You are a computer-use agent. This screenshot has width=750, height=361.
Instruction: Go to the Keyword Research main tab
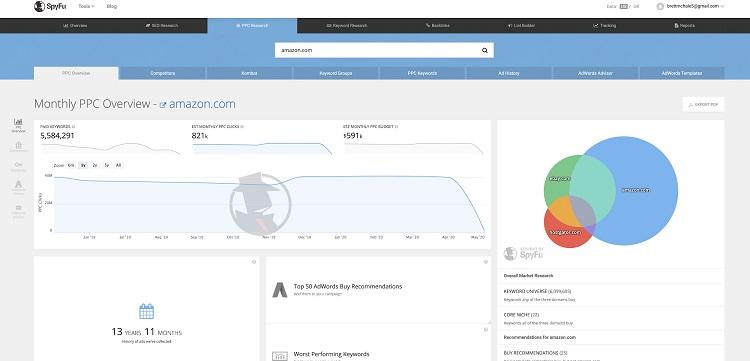[346, 25]
